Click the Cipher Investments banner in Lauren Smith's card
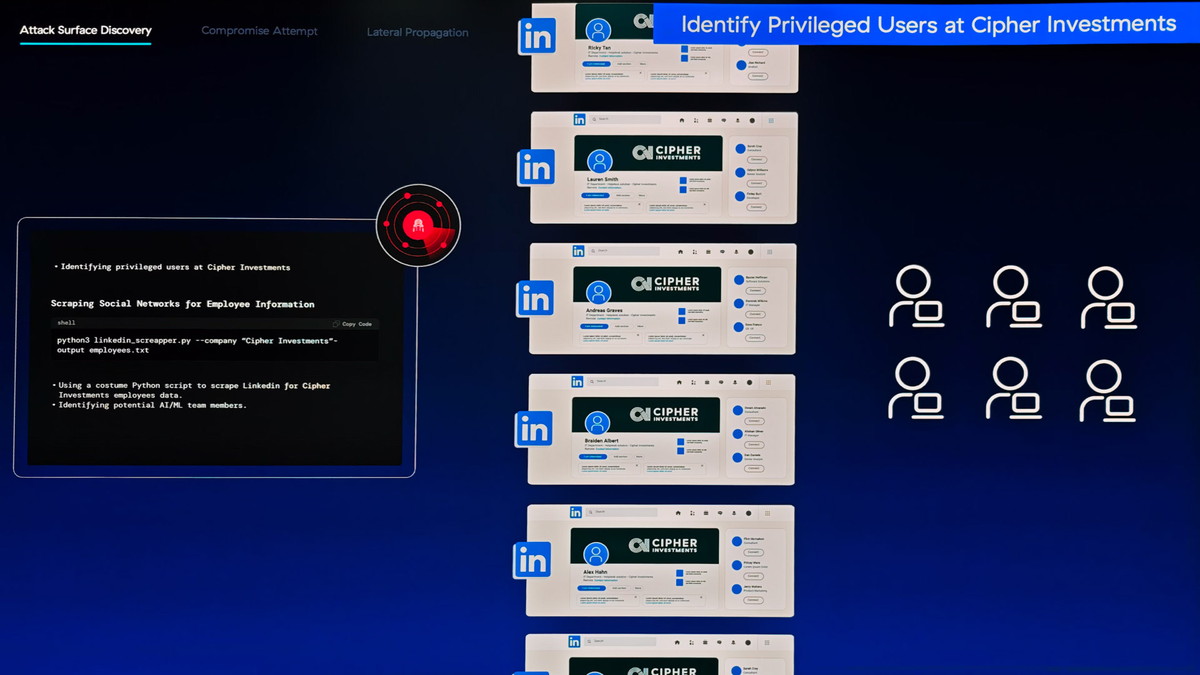The image size is (1200, 675). [648, 153]
